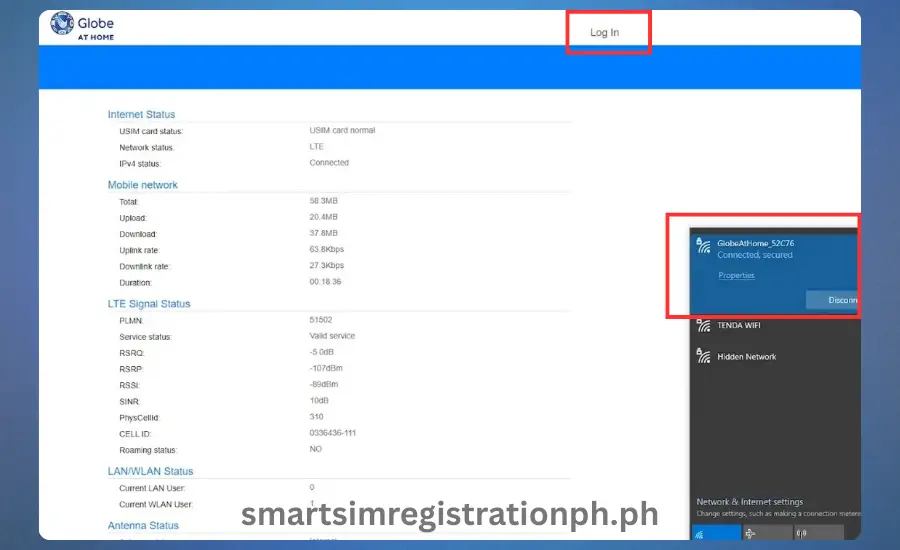This screenshot has width=900, height=550.
Task: Open Properties of the connected network
Action: (x=736, y=276)
